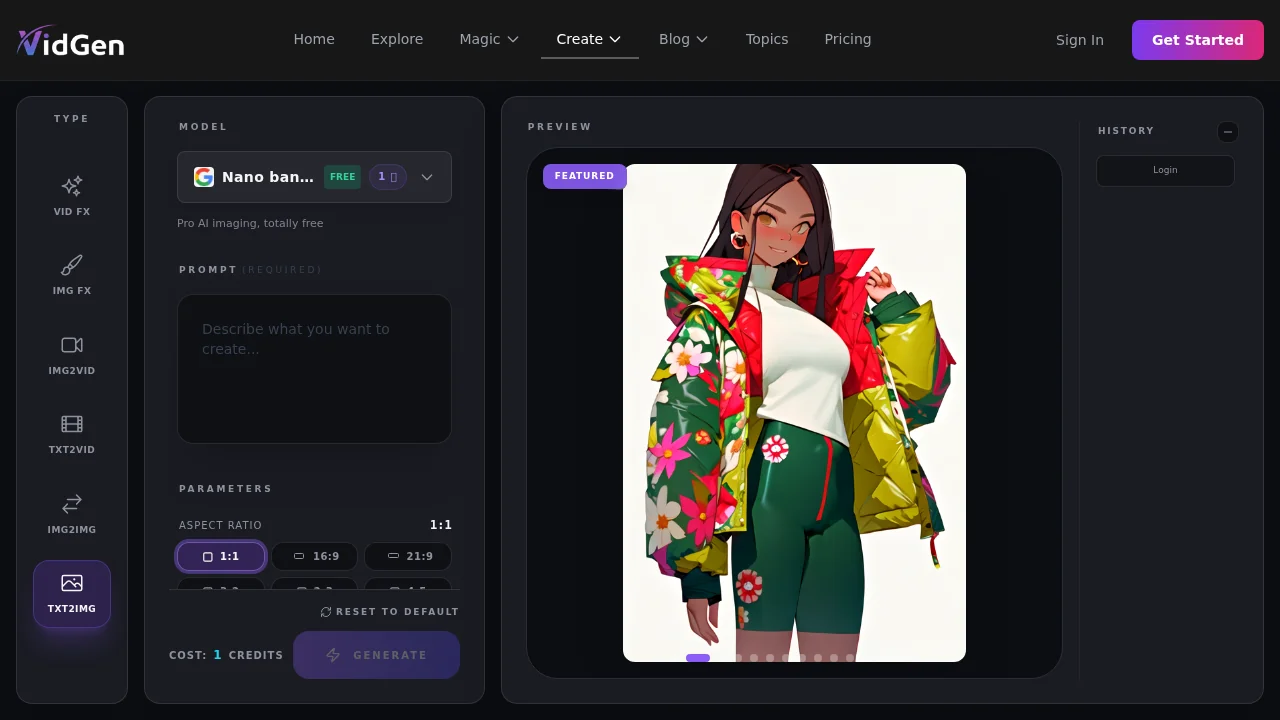
Task: Select the VID FX type icon
Action: [x=71, y=195]
